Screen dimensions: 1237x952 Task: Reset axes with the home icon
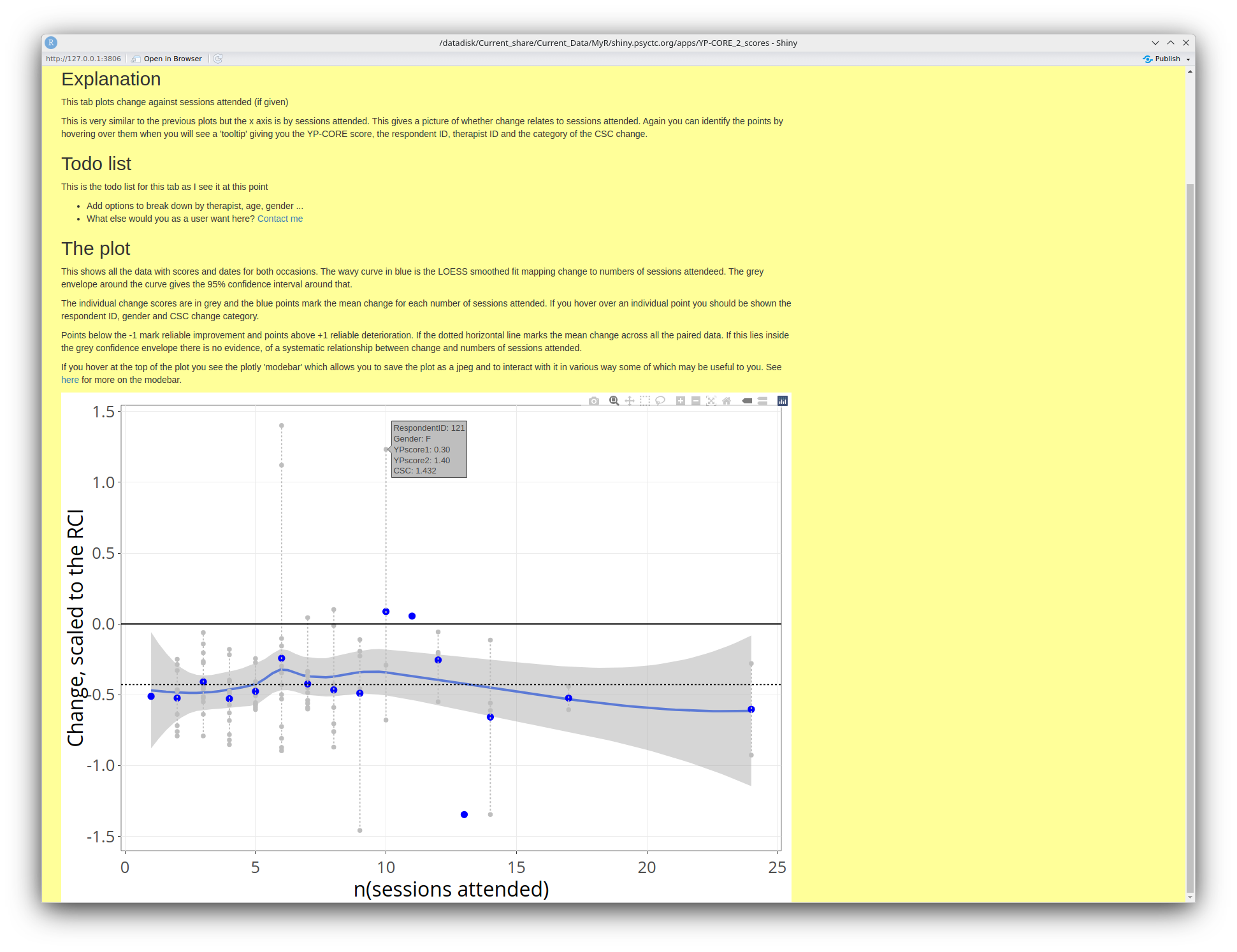tap(727, 401)
